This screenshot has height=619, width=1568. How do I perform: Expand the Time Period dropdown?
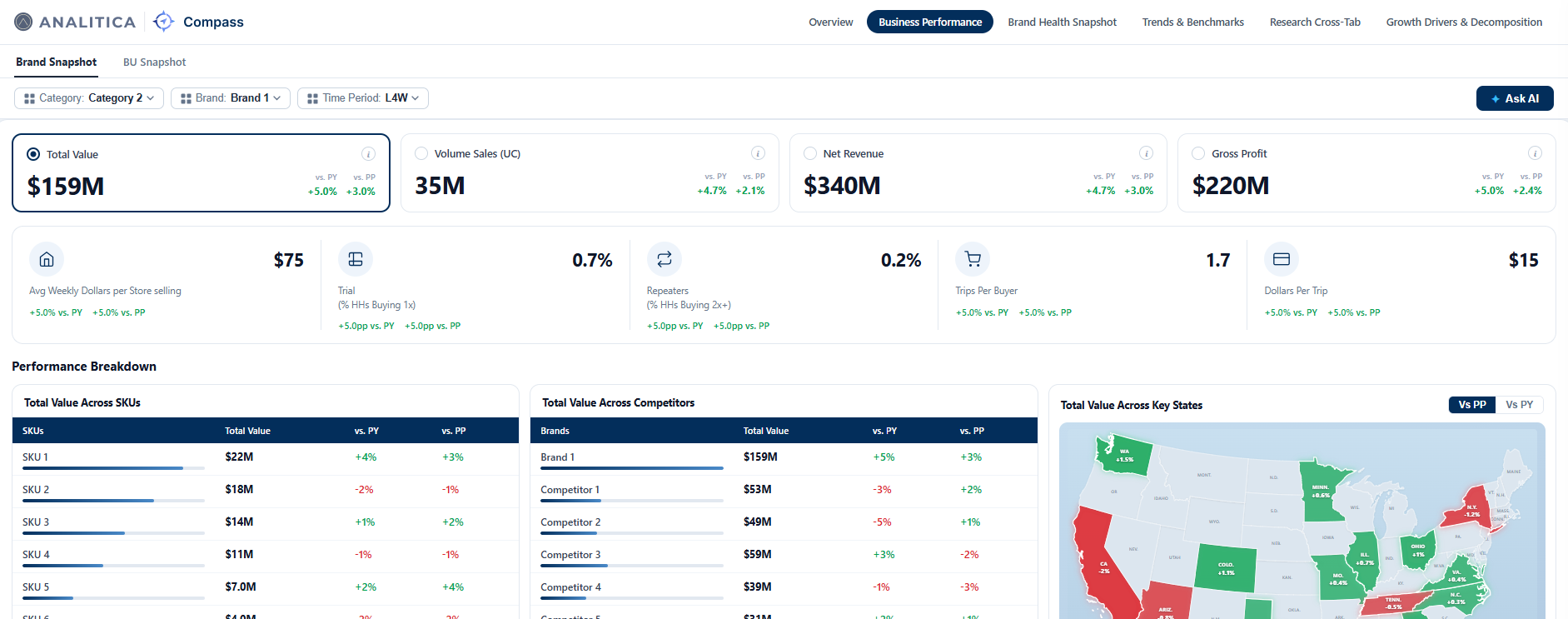click(363, 98)
